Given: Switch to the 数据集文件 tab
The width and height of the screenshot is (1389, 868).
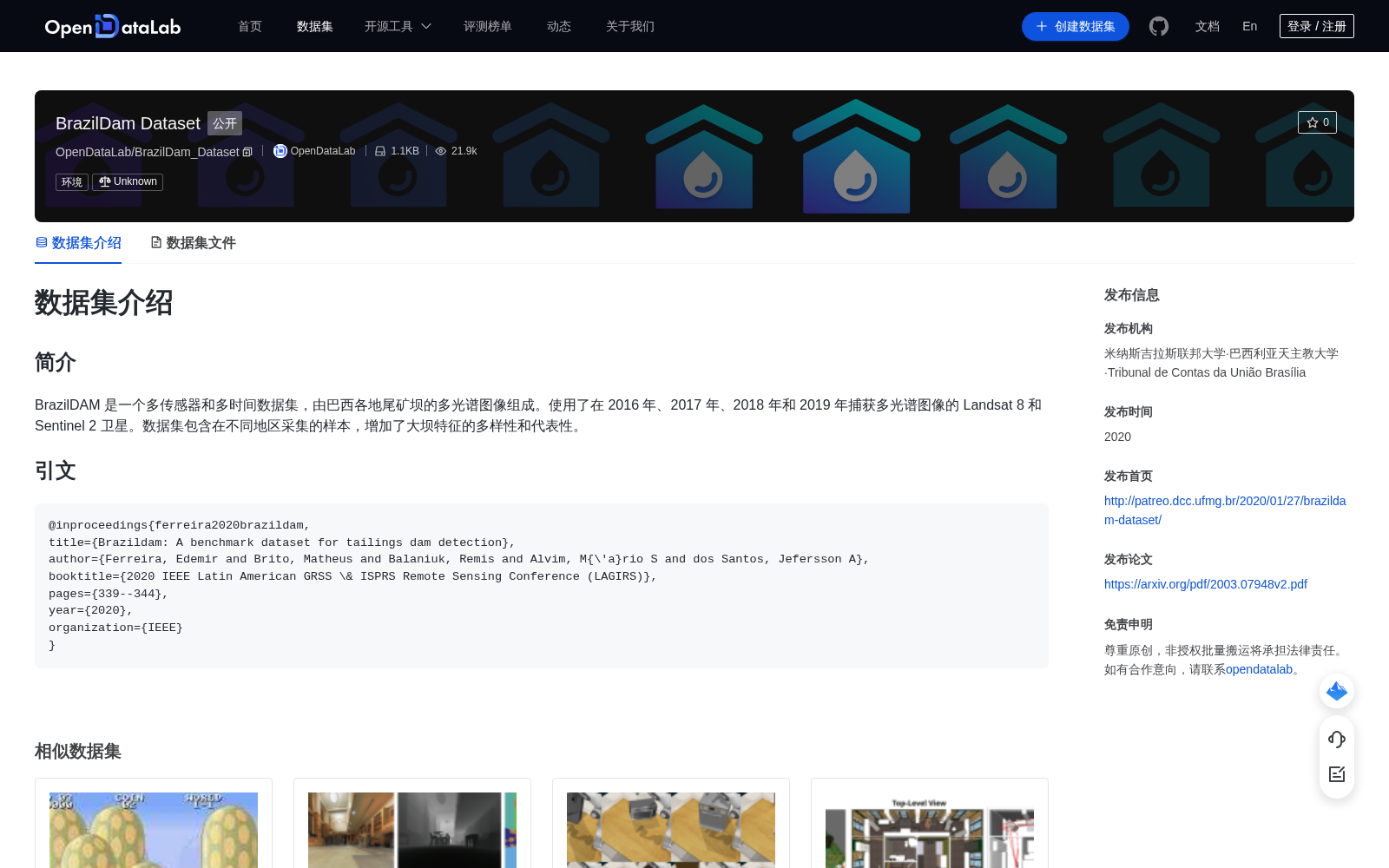Looking at the screenshot, I should click(x=193, y=243).
